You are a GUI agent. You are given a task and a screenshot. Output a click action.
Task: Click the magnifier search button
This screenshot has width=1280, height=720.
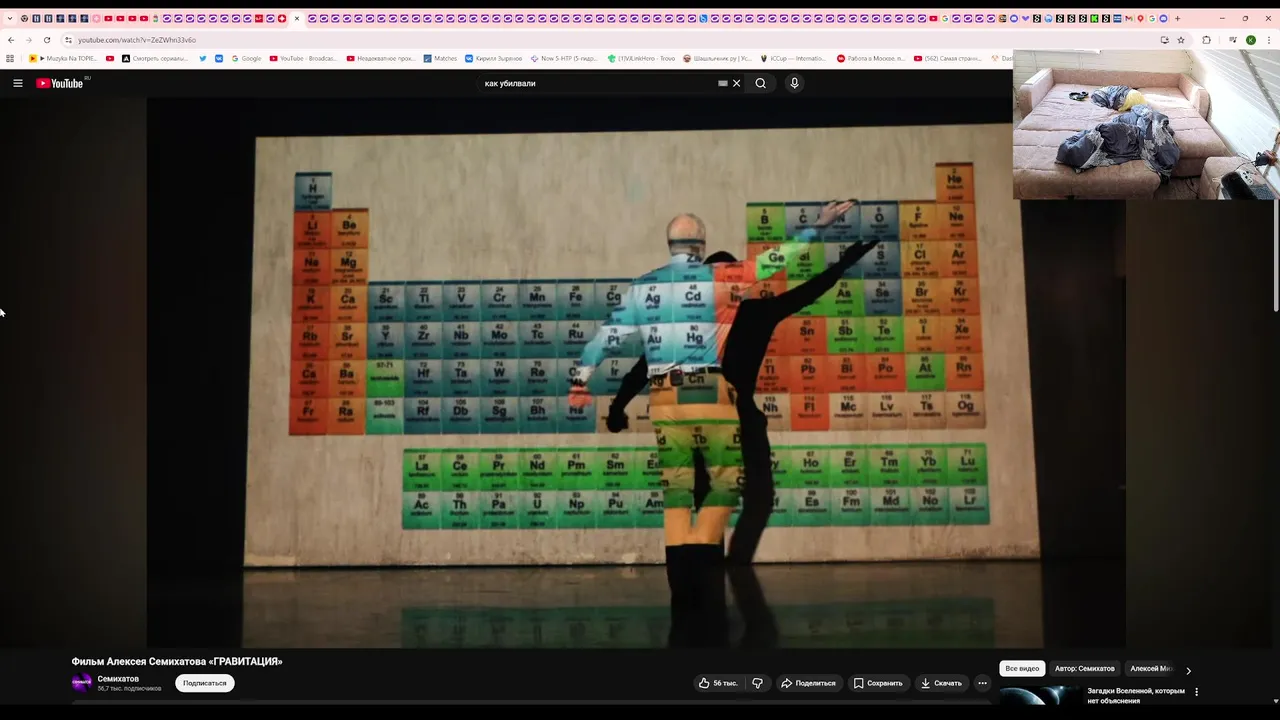tap(761, 83)
